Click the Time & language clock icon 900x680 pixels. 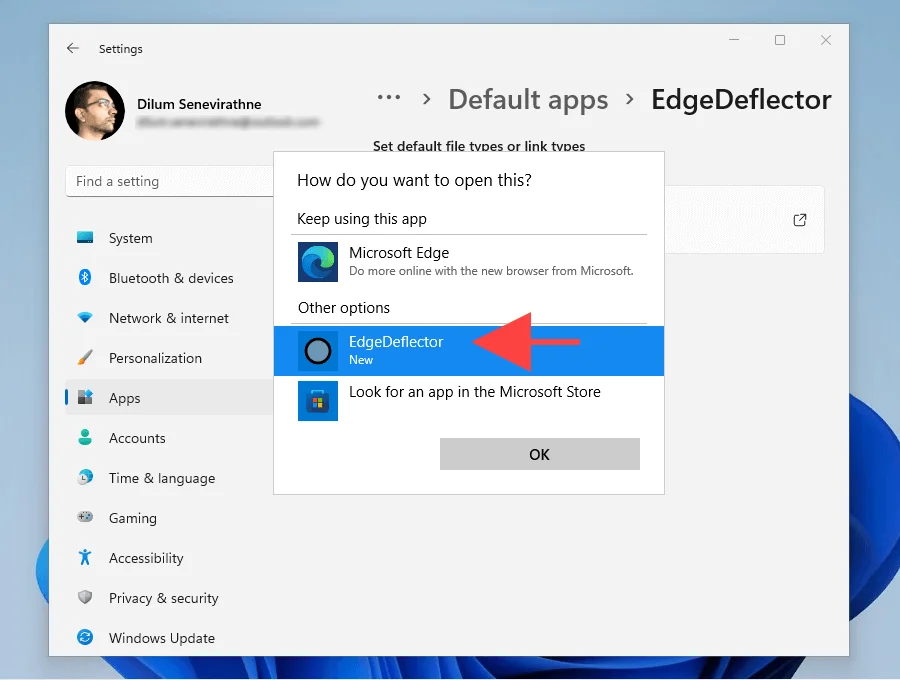point(85,477)
